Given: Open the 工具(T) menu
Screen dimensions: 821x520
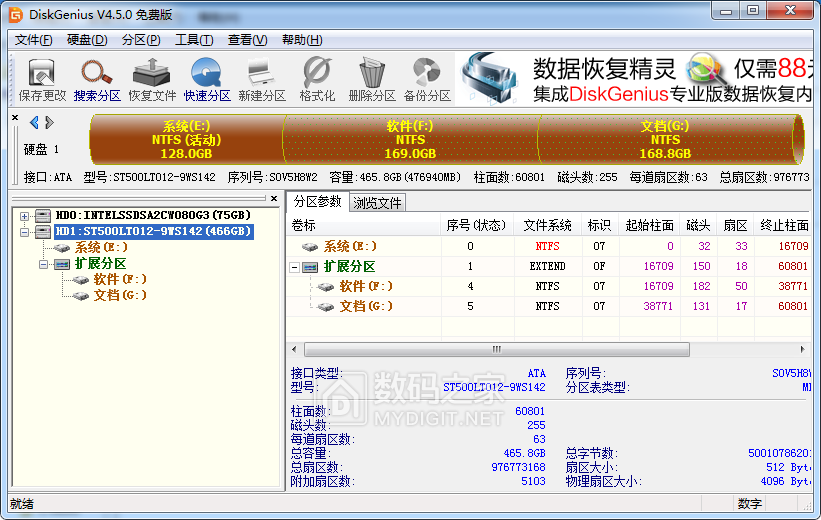Looking at the screenshot, I should (x=194, y=40).
